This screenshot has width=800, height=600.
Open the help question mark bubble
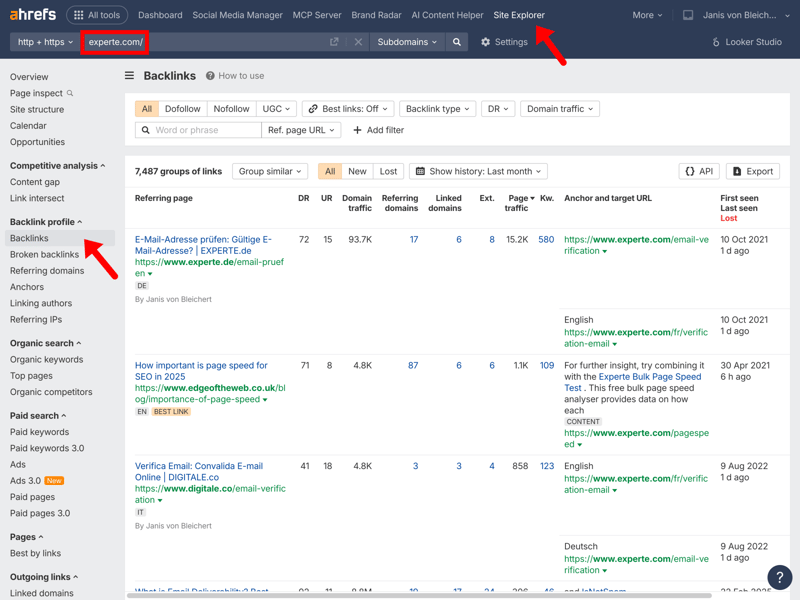(779, 577)
